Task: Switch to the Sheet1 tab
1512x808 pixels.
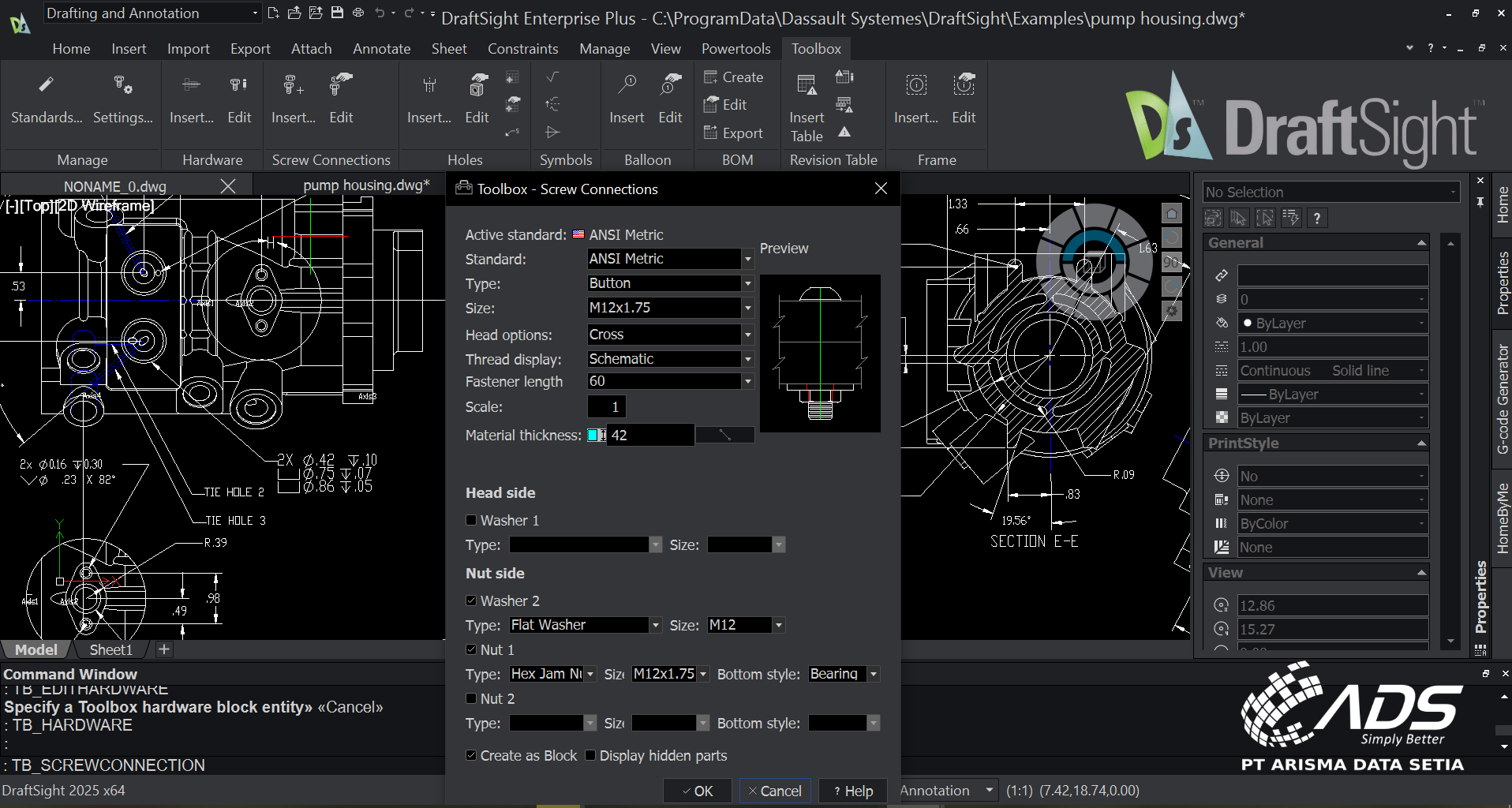Action: click(110, 649)
